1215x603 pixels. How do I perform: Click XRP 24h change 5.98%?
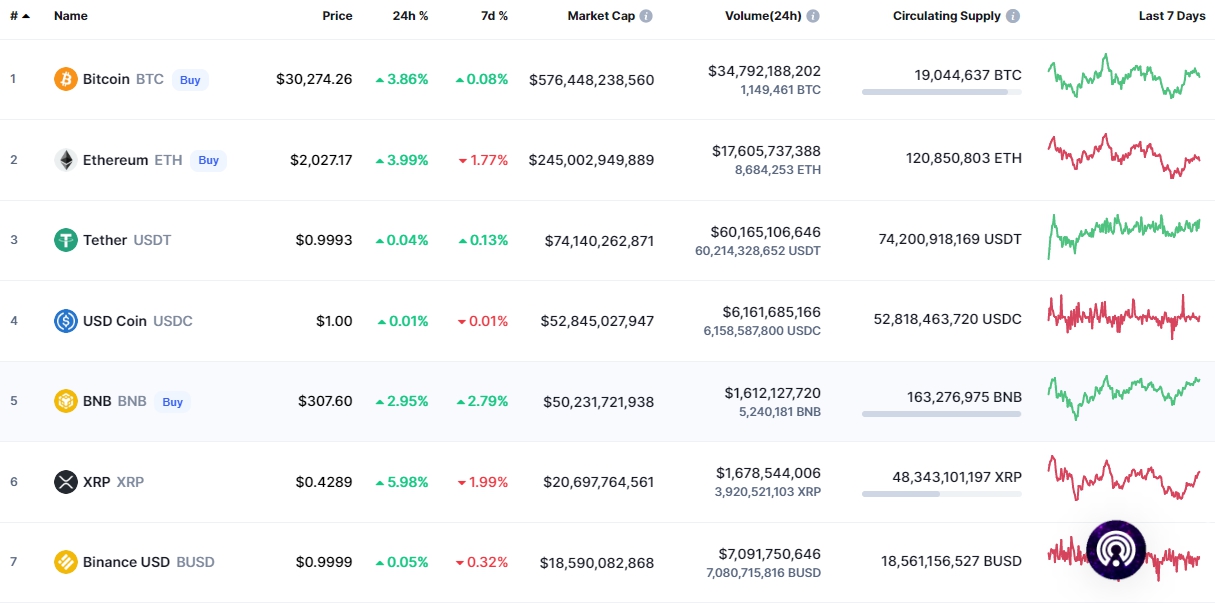click(402, 482)
